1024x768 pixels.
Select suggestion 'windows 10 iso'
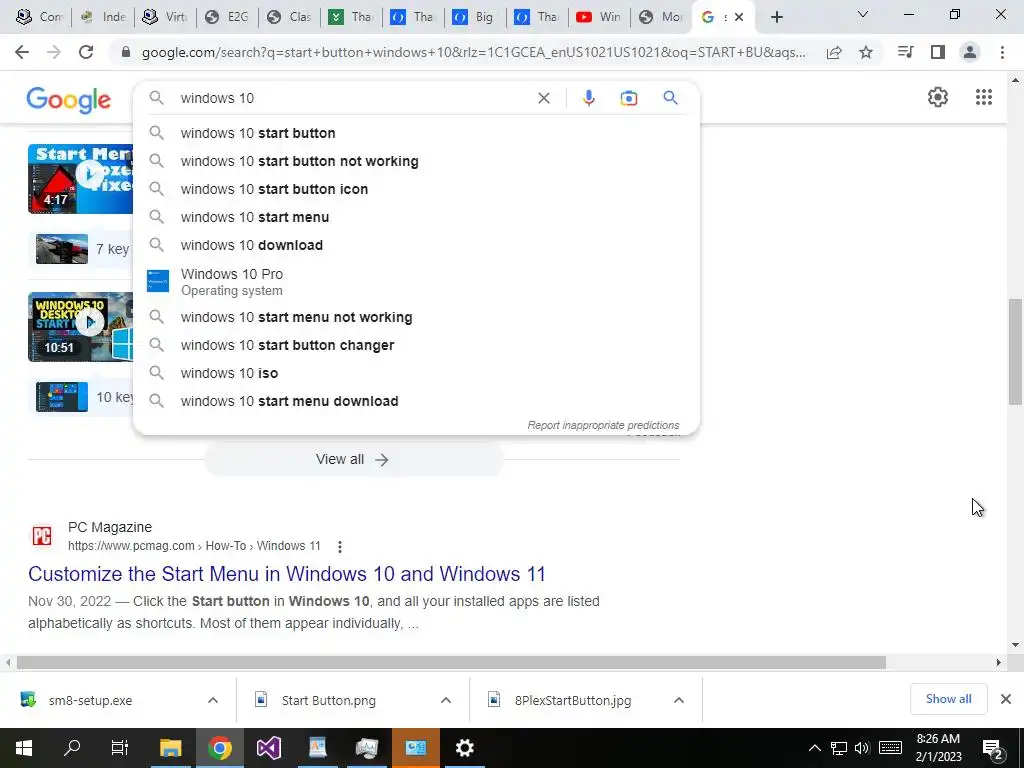pos(416,374)
